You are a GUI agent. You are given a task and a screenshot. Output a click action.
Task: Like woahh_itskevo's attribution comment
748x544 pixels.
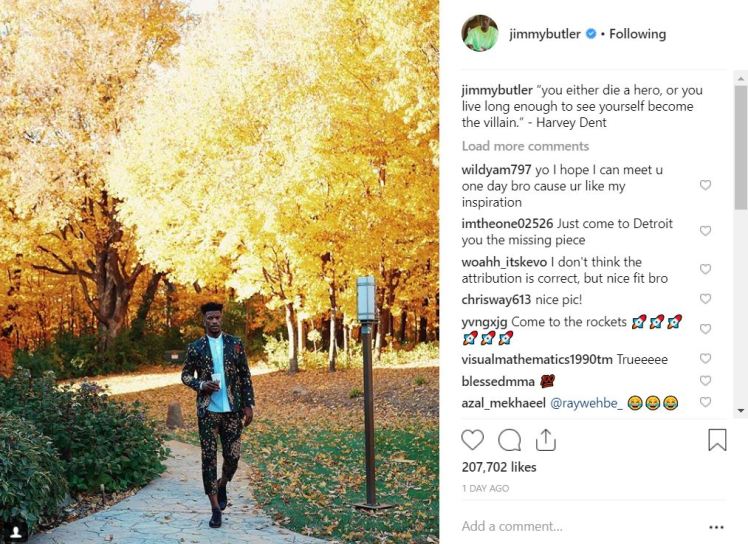[705, 269]
